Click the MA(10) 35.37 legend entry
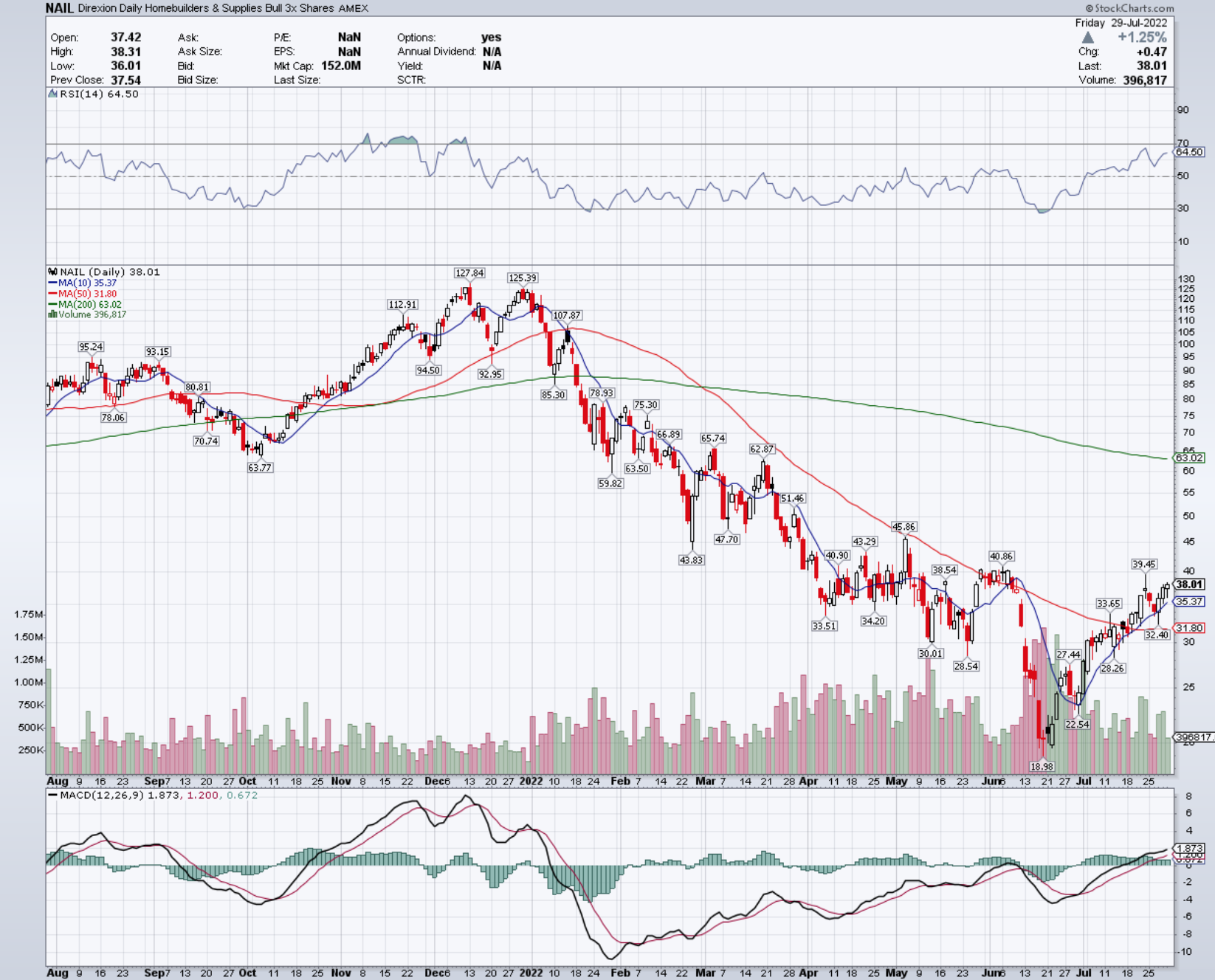Viewport: 1215px width, 980px height. pyautogui.click(x=83, y=283)
